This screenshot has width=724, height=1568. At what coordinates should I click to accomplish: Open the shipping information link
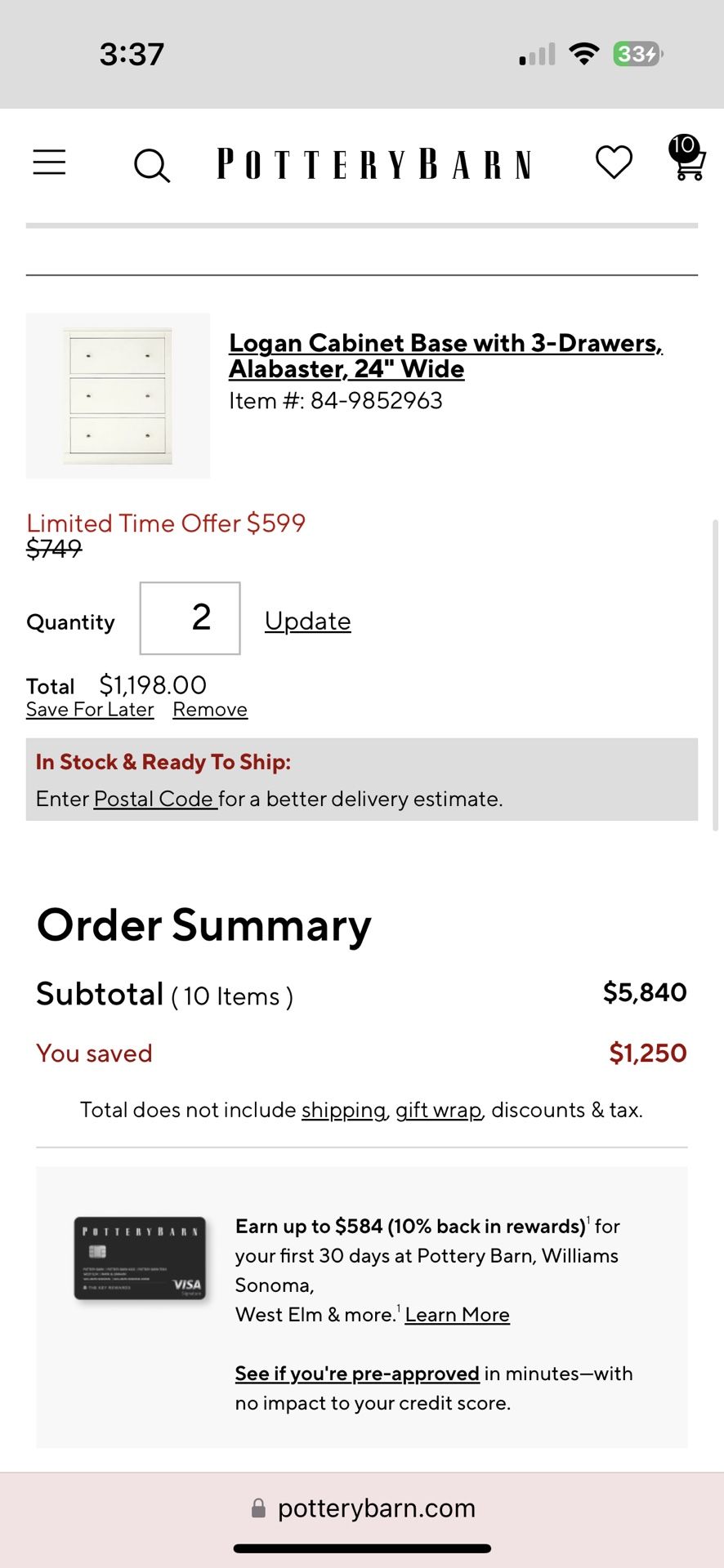coord(342,1110)
